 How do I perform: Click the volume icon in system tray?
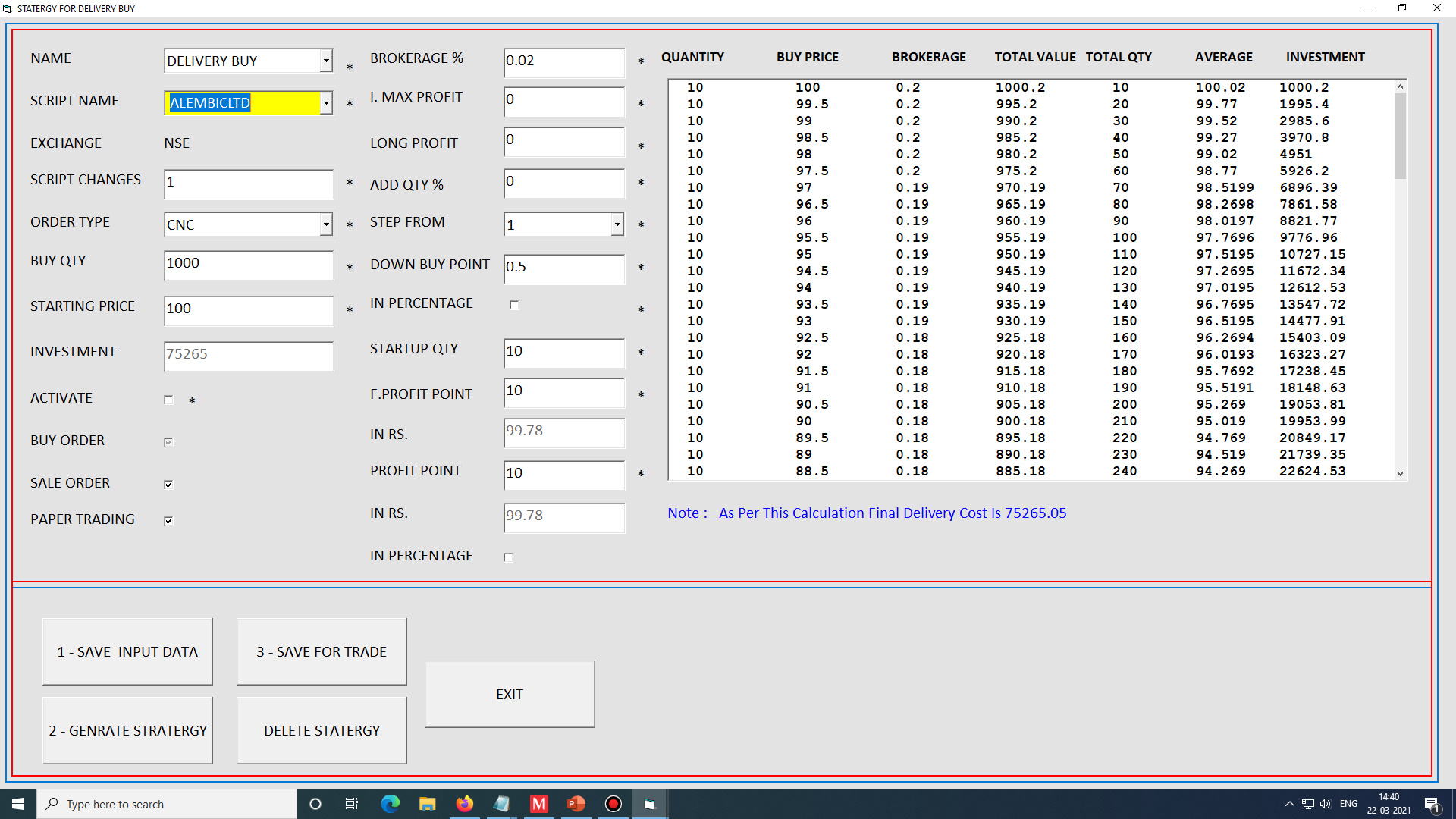pyautogui.click(x=1326, y=804)
